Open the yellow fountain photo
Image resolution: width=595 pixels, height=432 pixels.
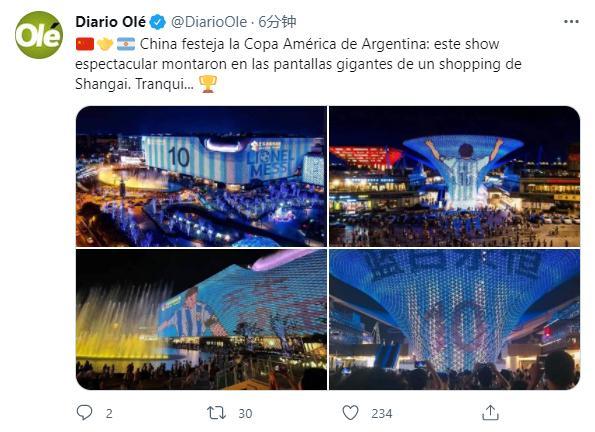(x=201, y=319)
